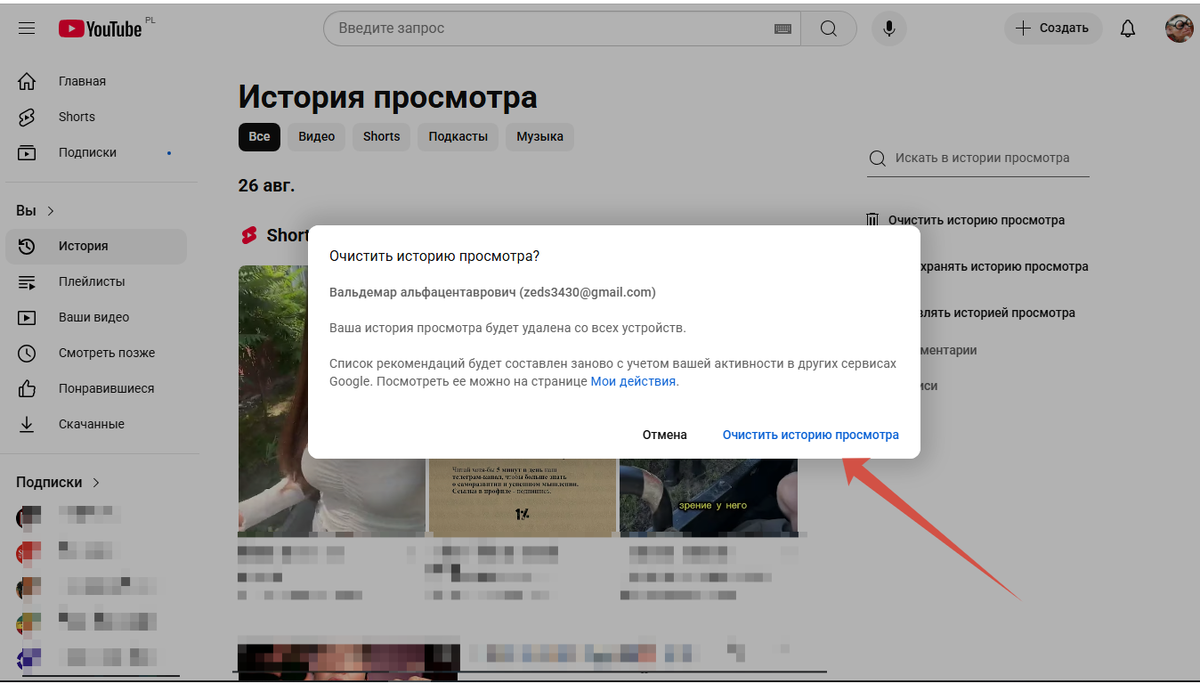The height and width of the screenshot is (692, 1200).
Task: Open Ваши видео in sidebar
Action: [96, 318]
